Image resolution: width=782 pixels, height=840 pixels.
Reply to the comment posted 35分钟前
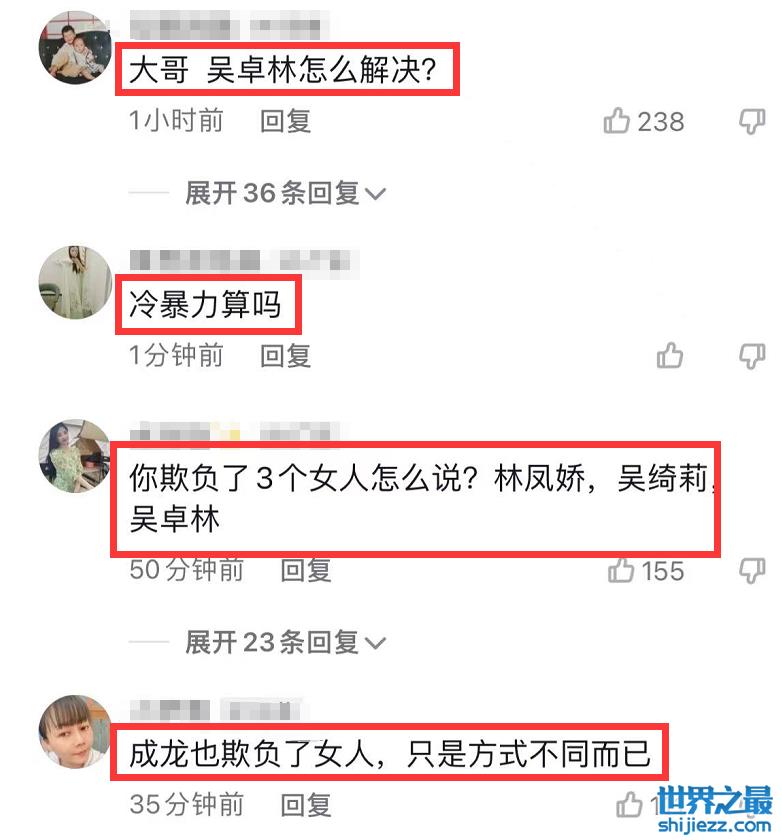pyautogui.click(x=306, y=805)
